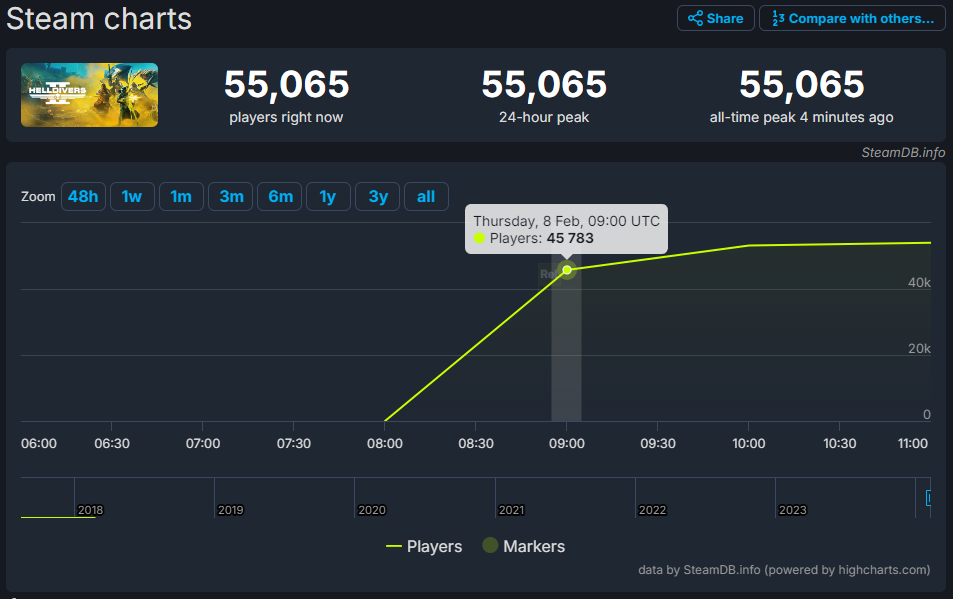Click the navigator handle at right edge

tap(928, 498)
